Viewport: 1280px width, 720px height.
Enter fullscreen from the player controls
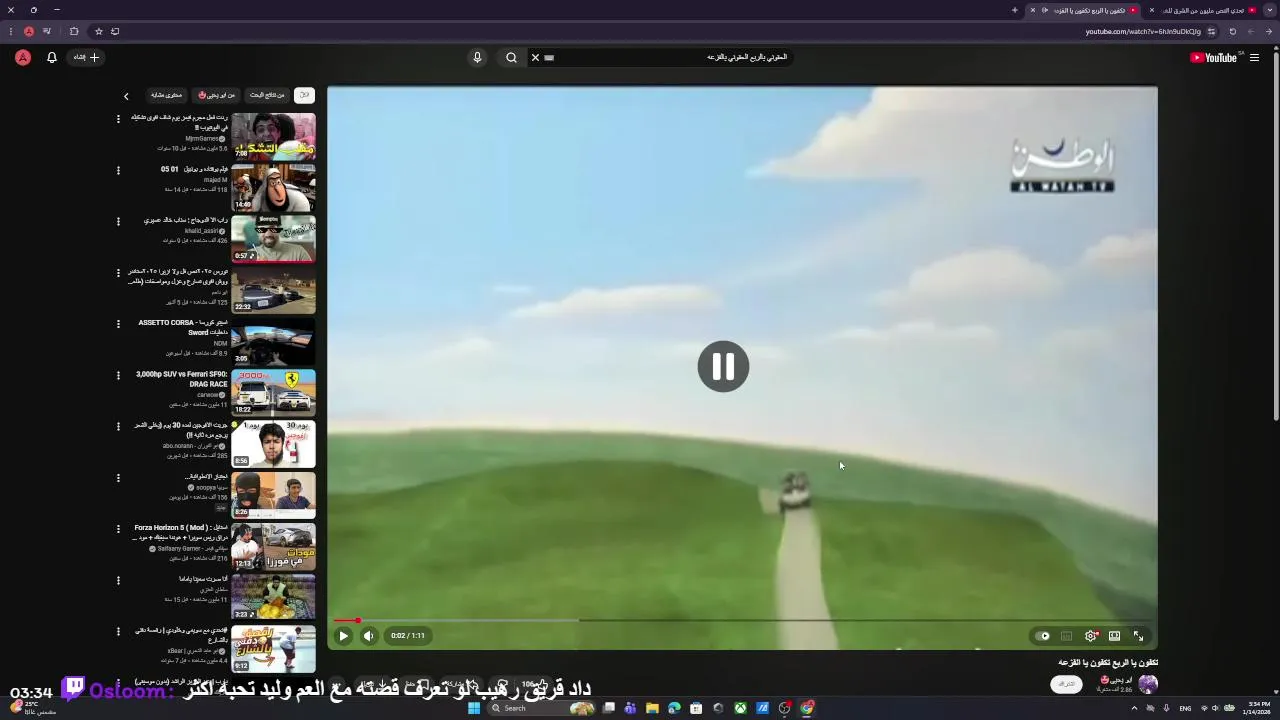coord(1138,636)
